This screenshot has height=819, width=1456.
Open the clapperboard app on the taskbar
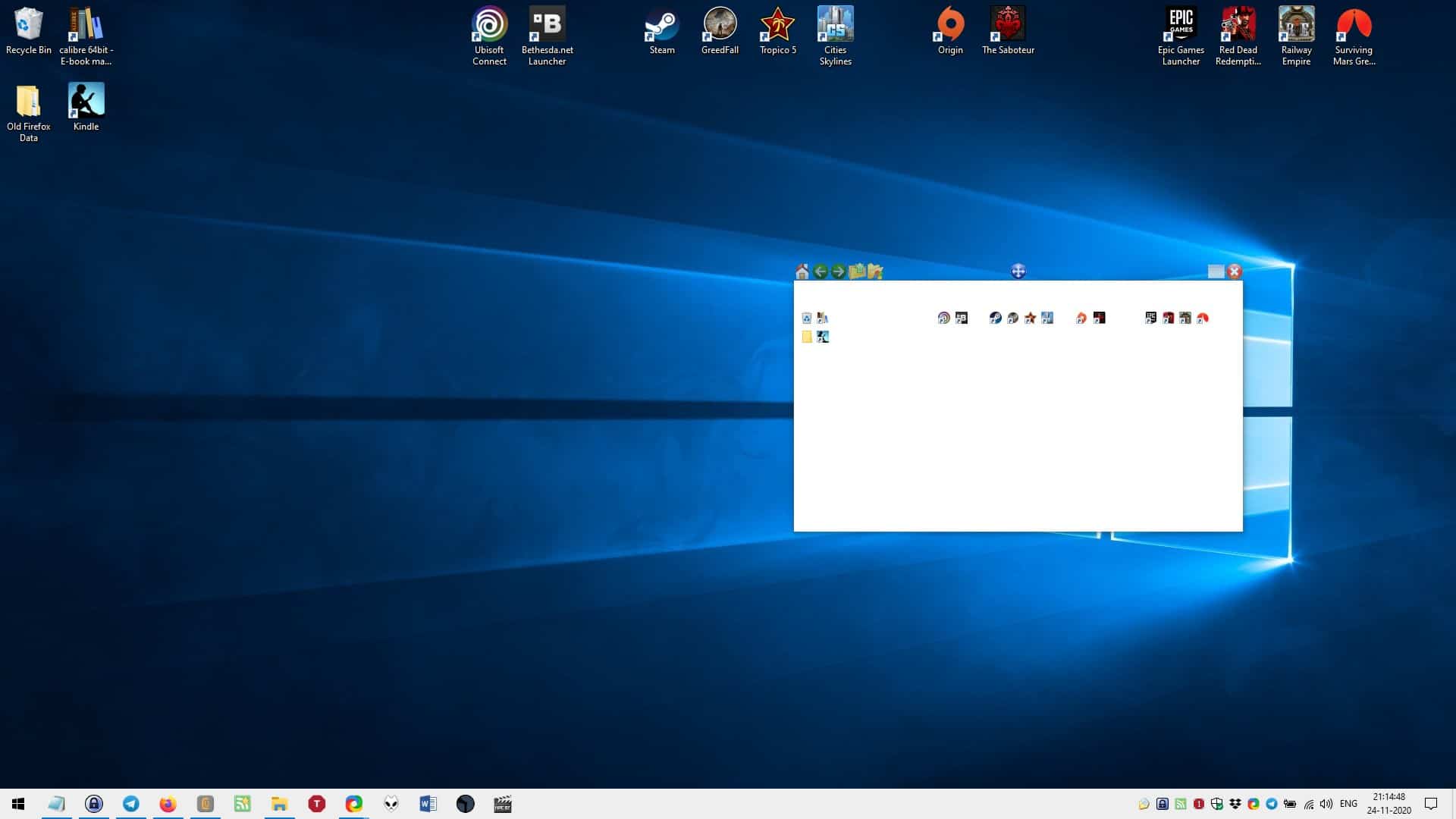502,804
